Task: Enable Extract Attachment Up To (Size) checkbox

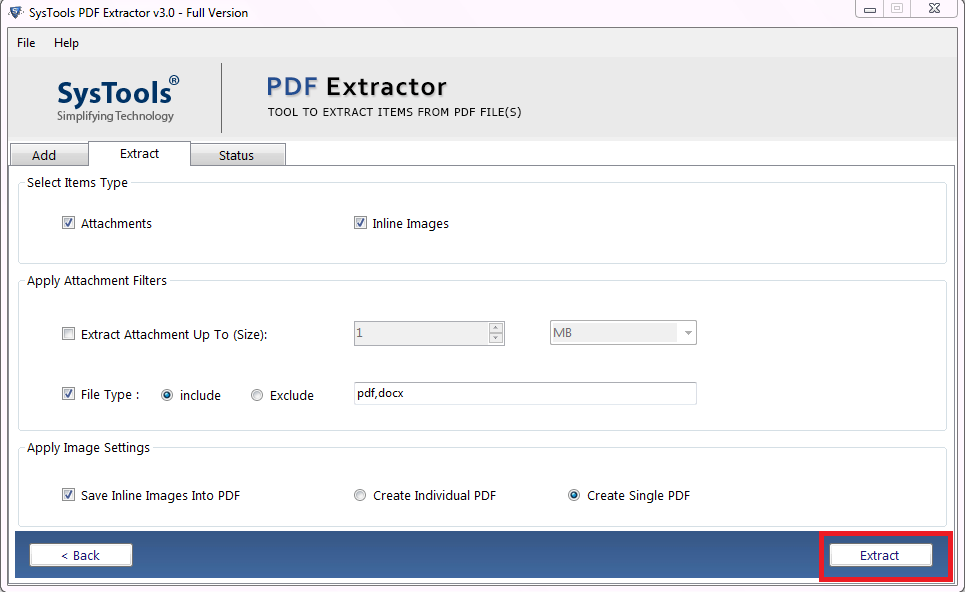Action: tap(68, 334)
